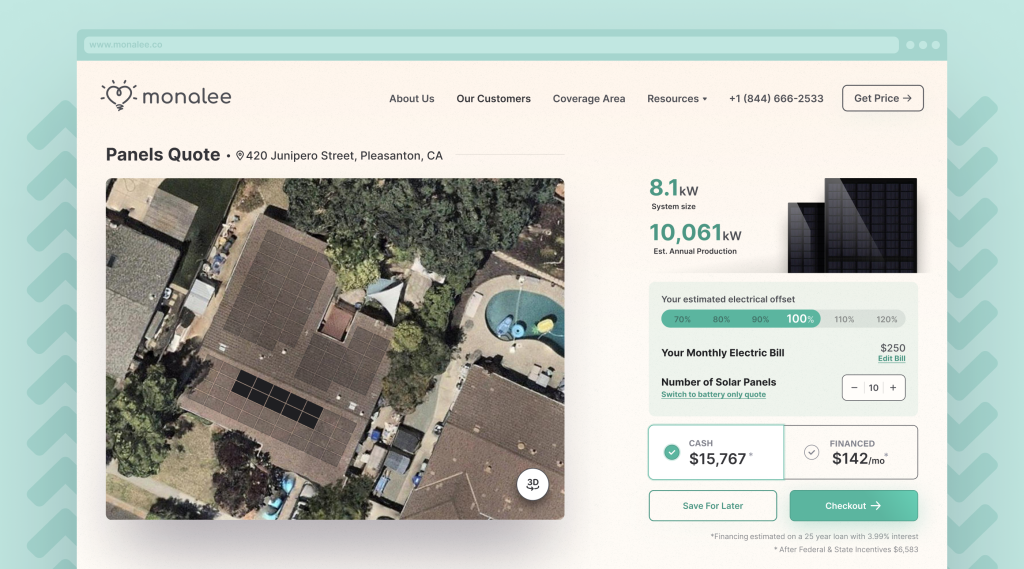This screenshot has height=569, width=1024.
Task: Click the Monalee lightbulb heart logo
Action: 118,95
